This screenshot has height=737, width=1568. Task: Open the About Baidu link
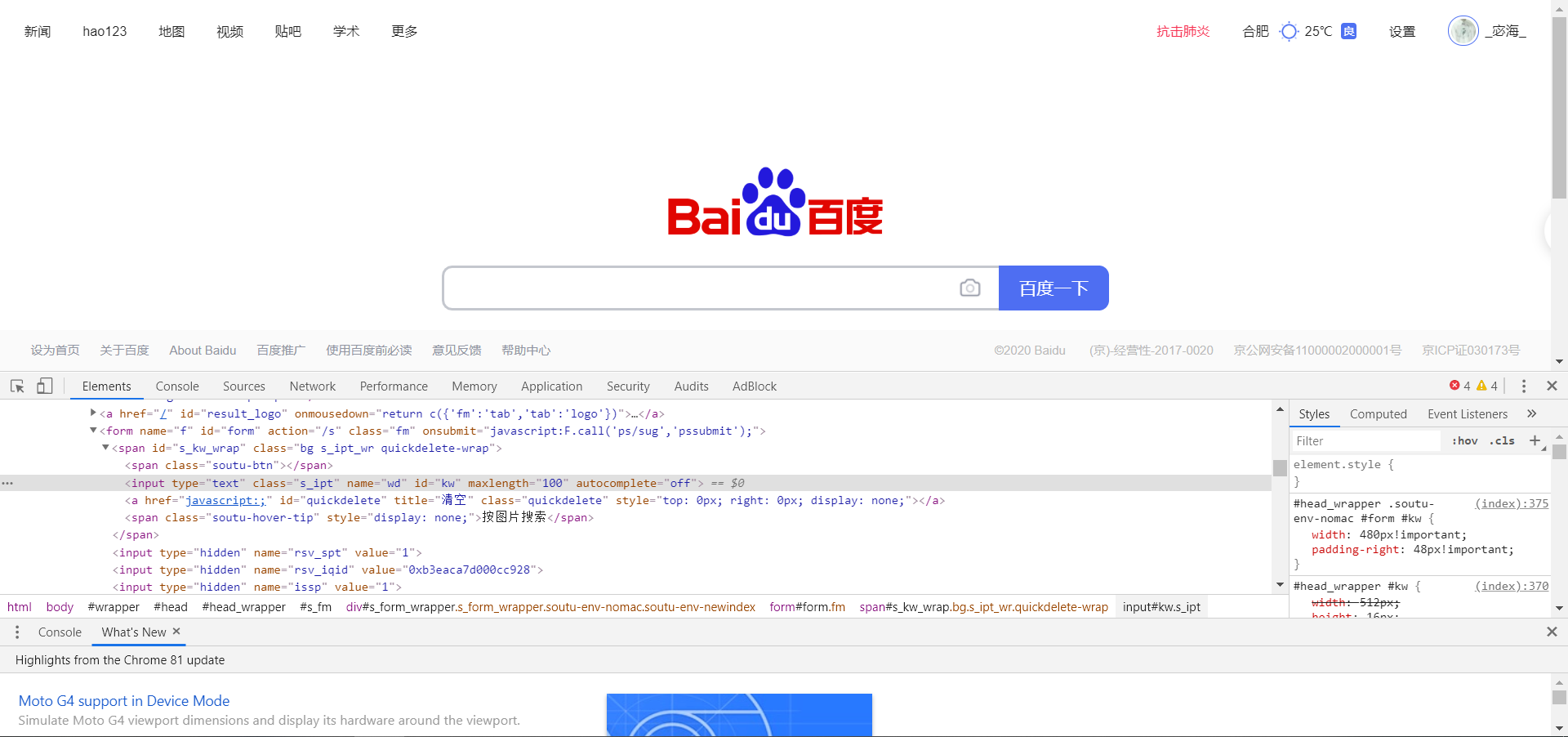click(203, 350)
